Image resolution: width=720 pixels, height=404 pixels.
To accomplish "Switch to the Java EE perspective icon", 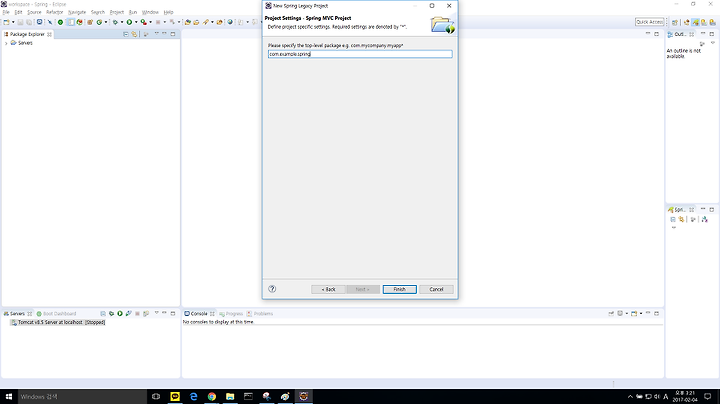I will pyautogui.click(x=686, y=22).
